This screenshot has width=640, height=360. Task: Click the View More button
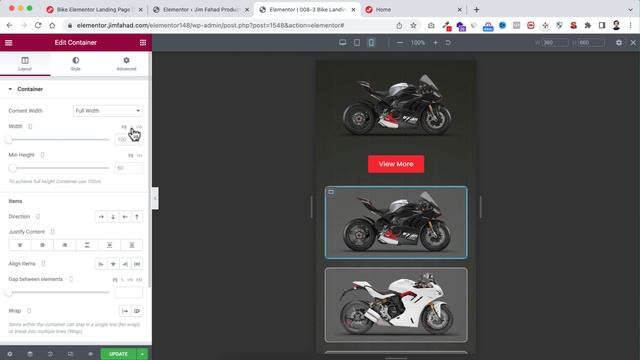click(x=396, y=164)
